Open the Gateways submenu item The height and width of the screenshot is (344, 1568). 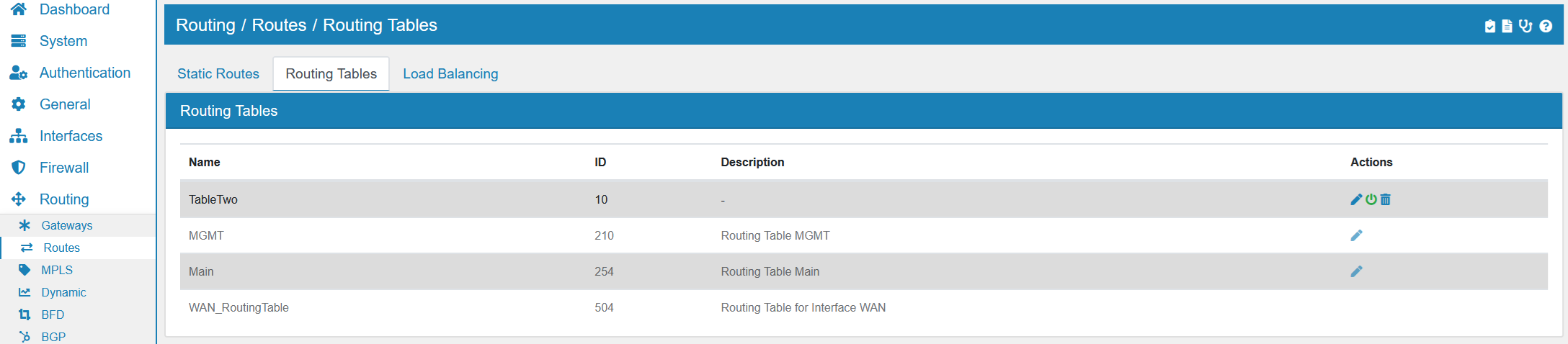click(x=67, y=225)
